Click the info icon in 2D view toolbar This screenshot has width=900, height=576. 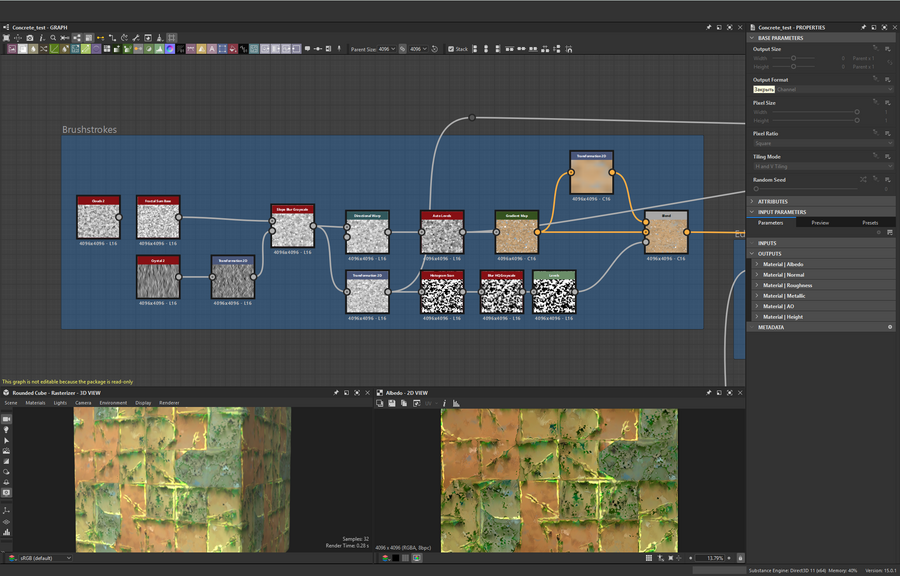pyautogui.click(x=444, y=403)
